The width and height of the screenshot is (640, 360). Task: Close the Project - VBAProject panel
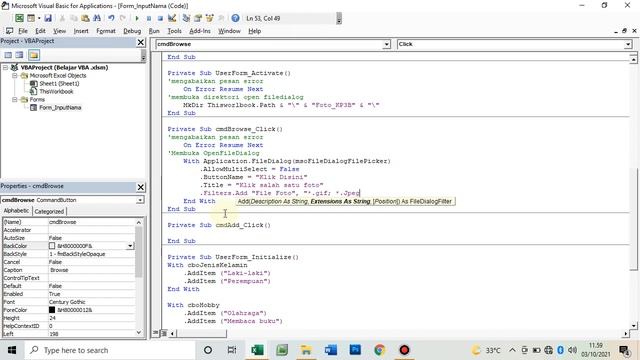click(x=140, y=42)
